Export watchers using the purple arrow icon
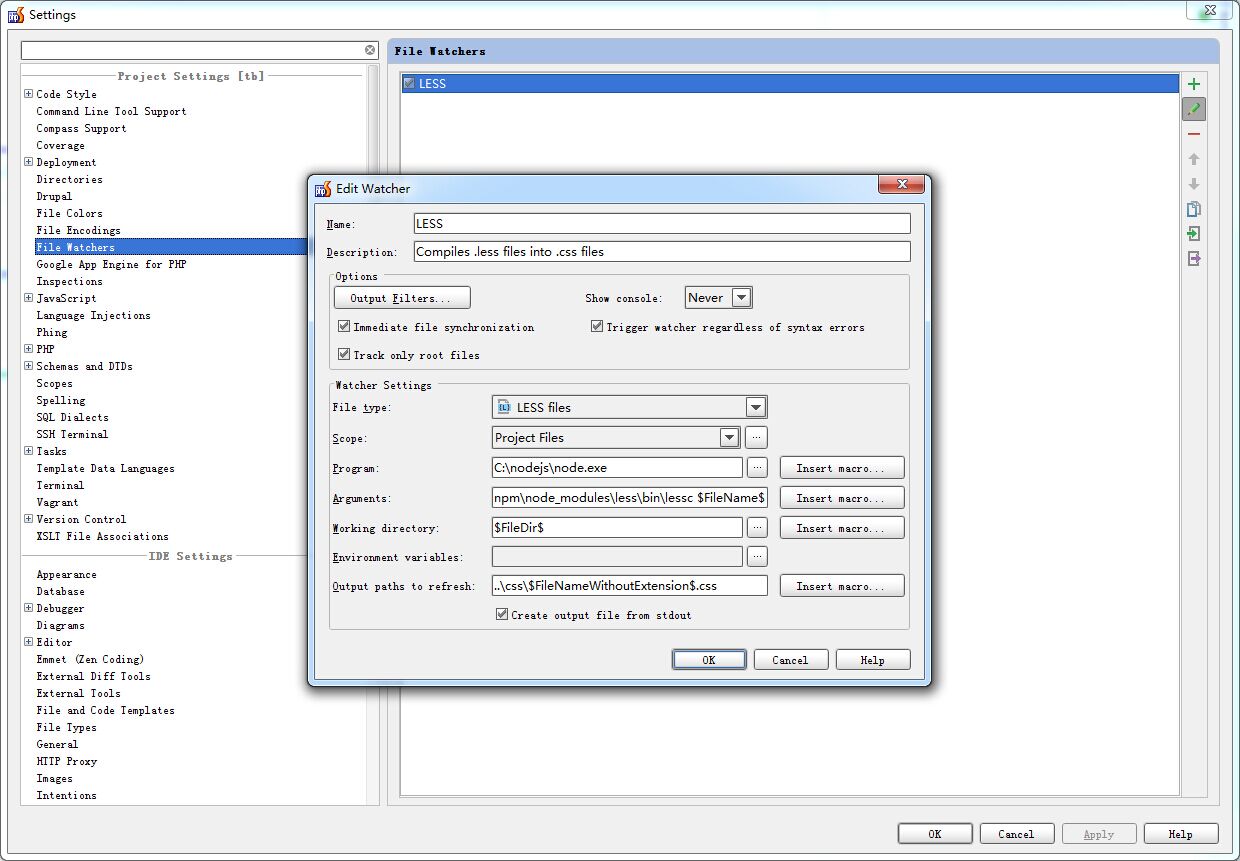 click(x=1194, y=259)
